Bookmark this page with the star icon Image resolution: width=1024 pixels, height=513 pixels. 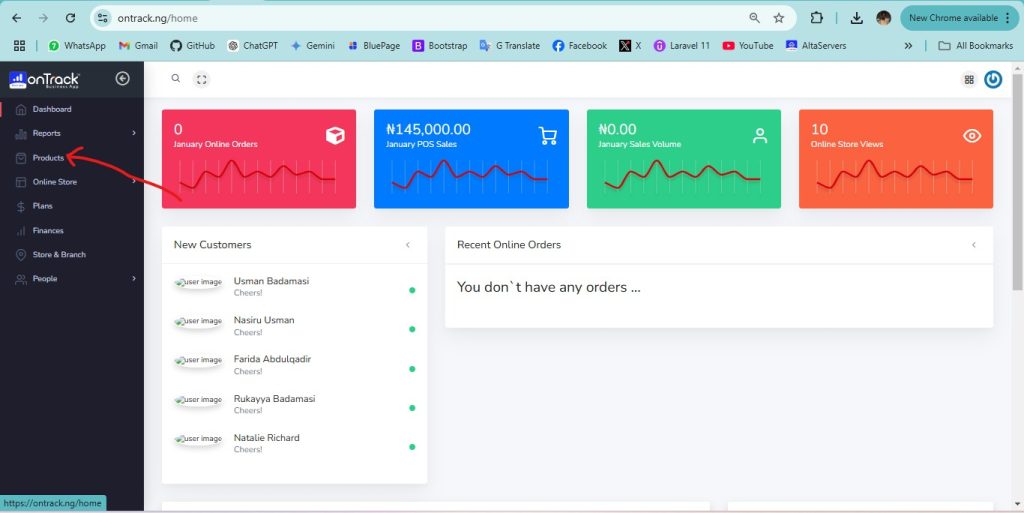point(778,18)
